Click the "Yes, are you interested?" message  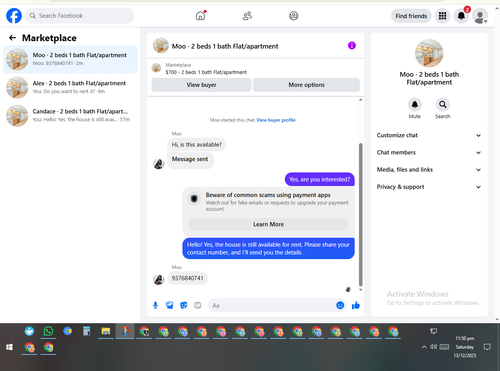pyautogui.click(x=320, y=179)
